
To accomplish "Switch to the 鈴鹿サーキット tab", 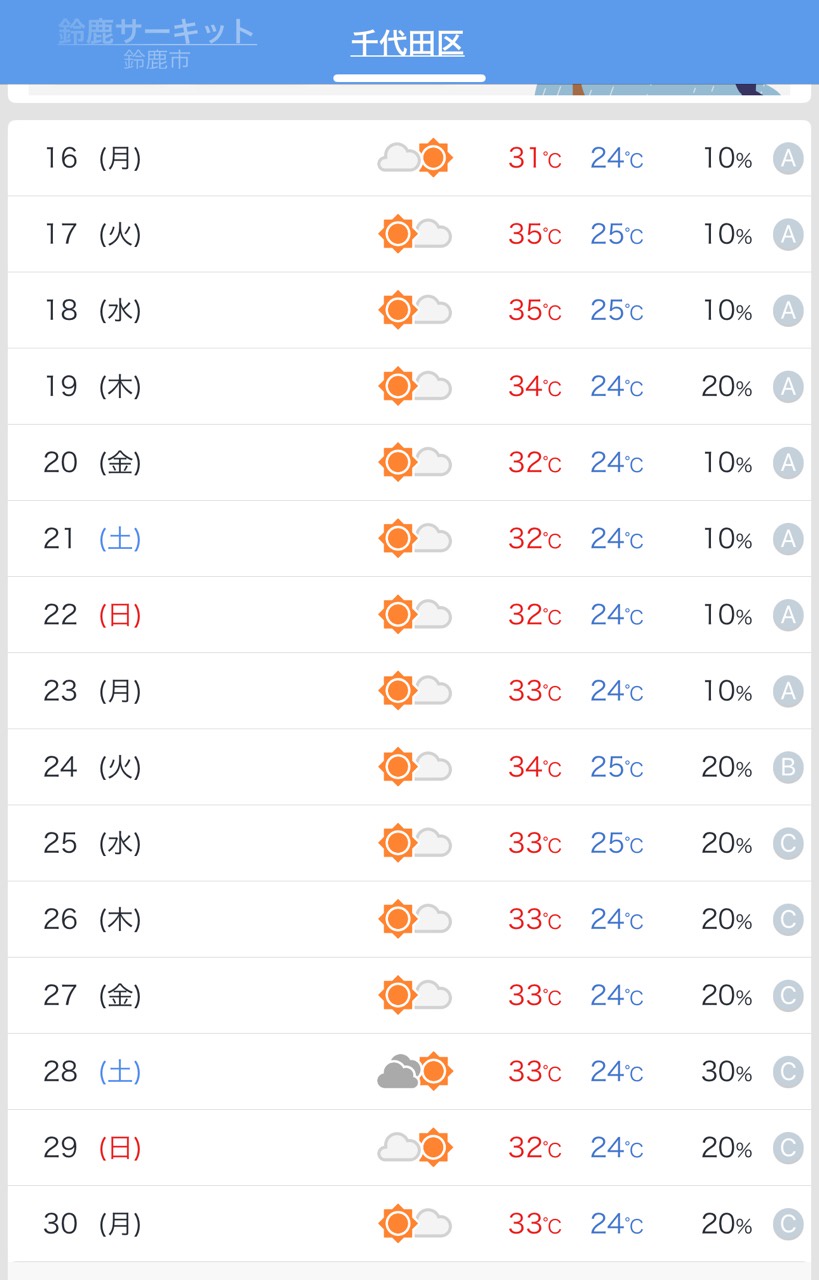I will [x=157, y=43].
